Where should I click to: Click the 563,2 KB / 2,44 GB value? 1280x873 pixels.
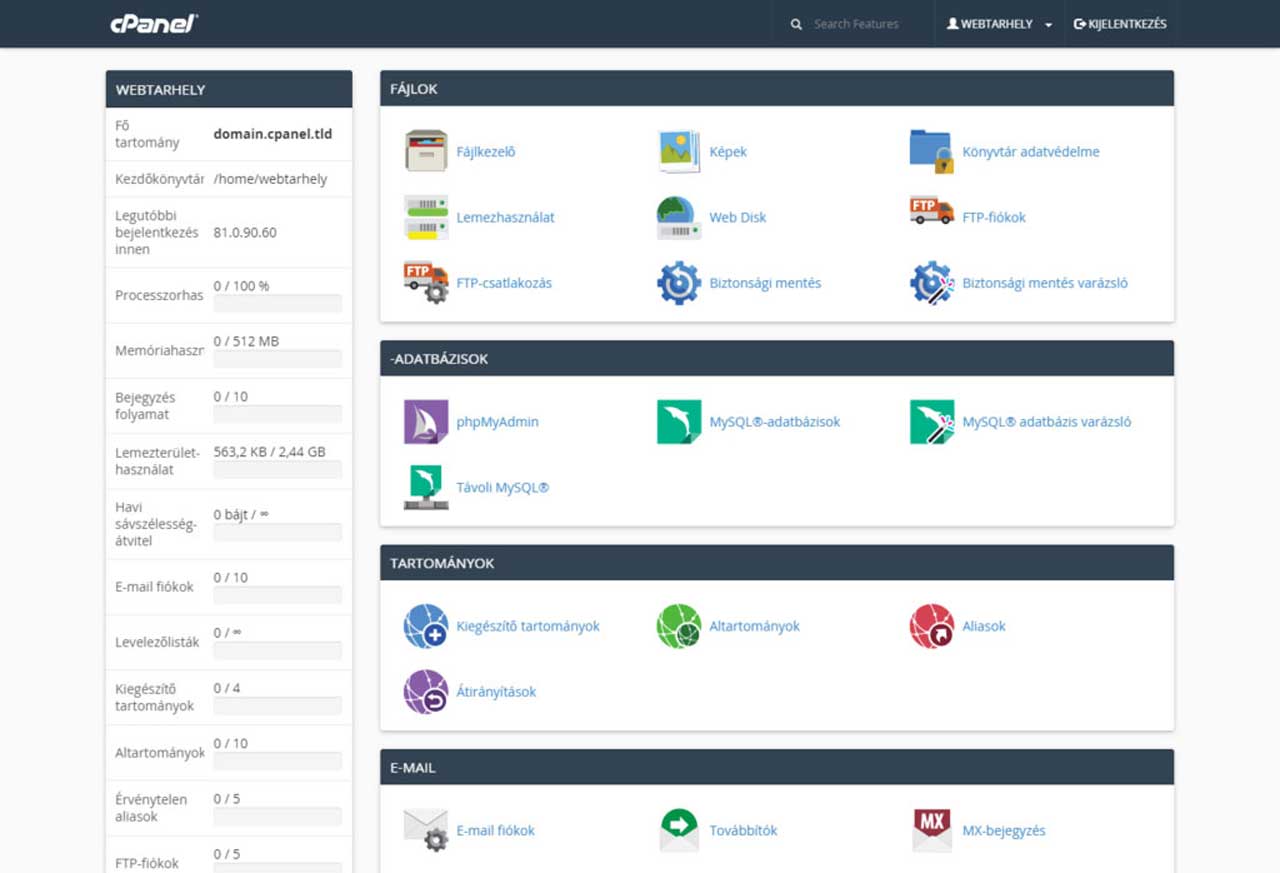[270, 452]
